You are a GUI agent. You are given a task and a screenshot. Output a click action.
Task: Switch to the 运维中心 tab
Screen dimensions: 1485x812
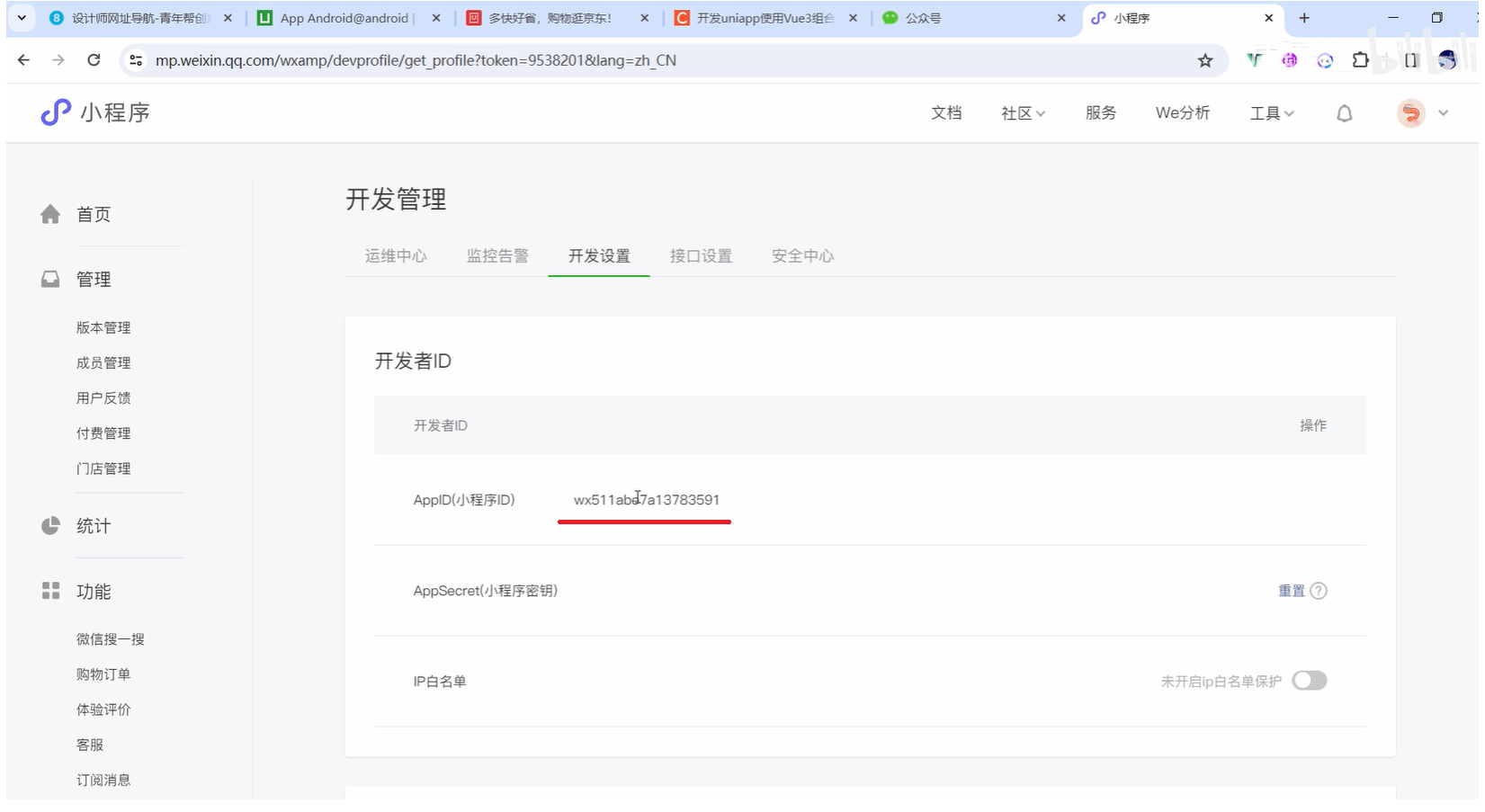[x=396, y=256]
